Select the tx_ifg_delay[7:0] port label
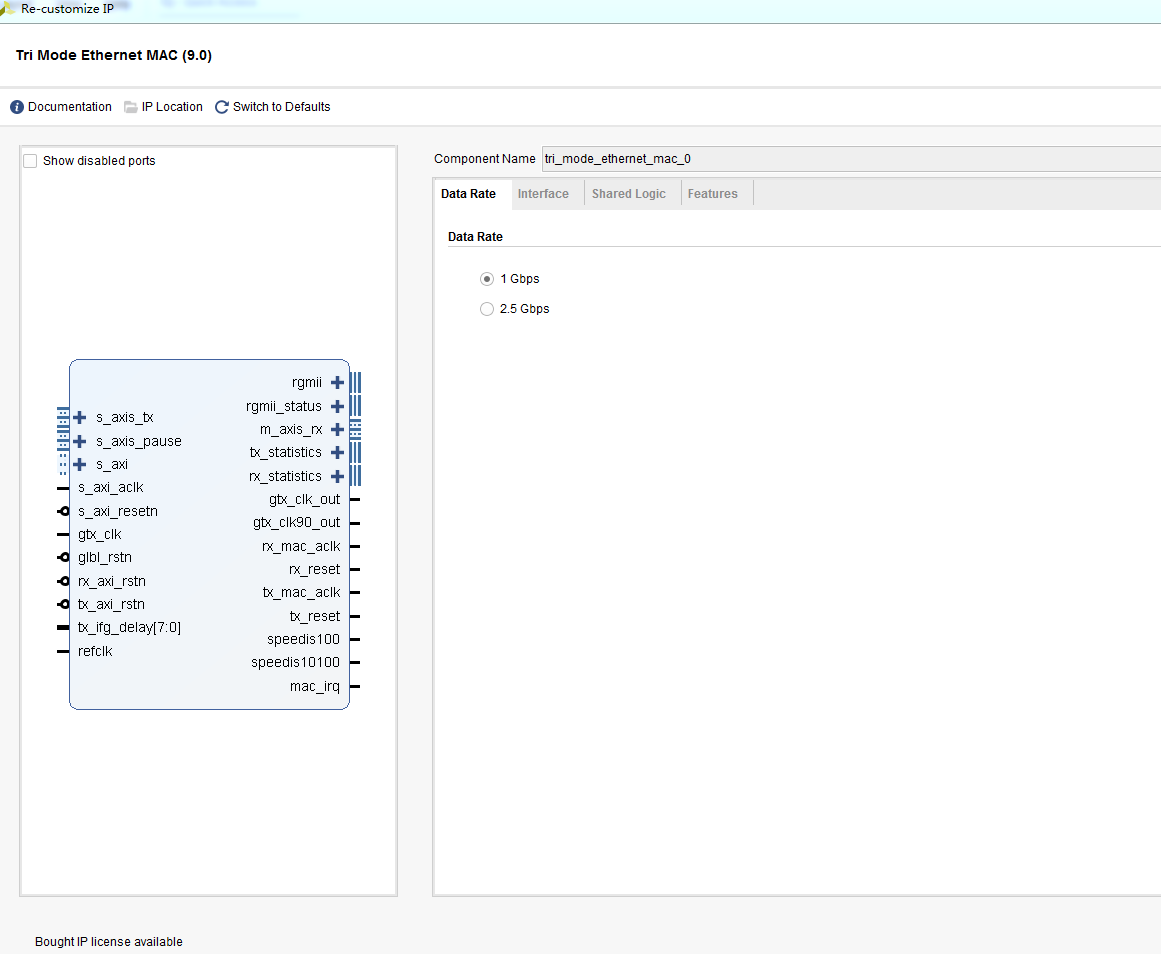Viewport: 1161px width, 954px height. (130, 628)
